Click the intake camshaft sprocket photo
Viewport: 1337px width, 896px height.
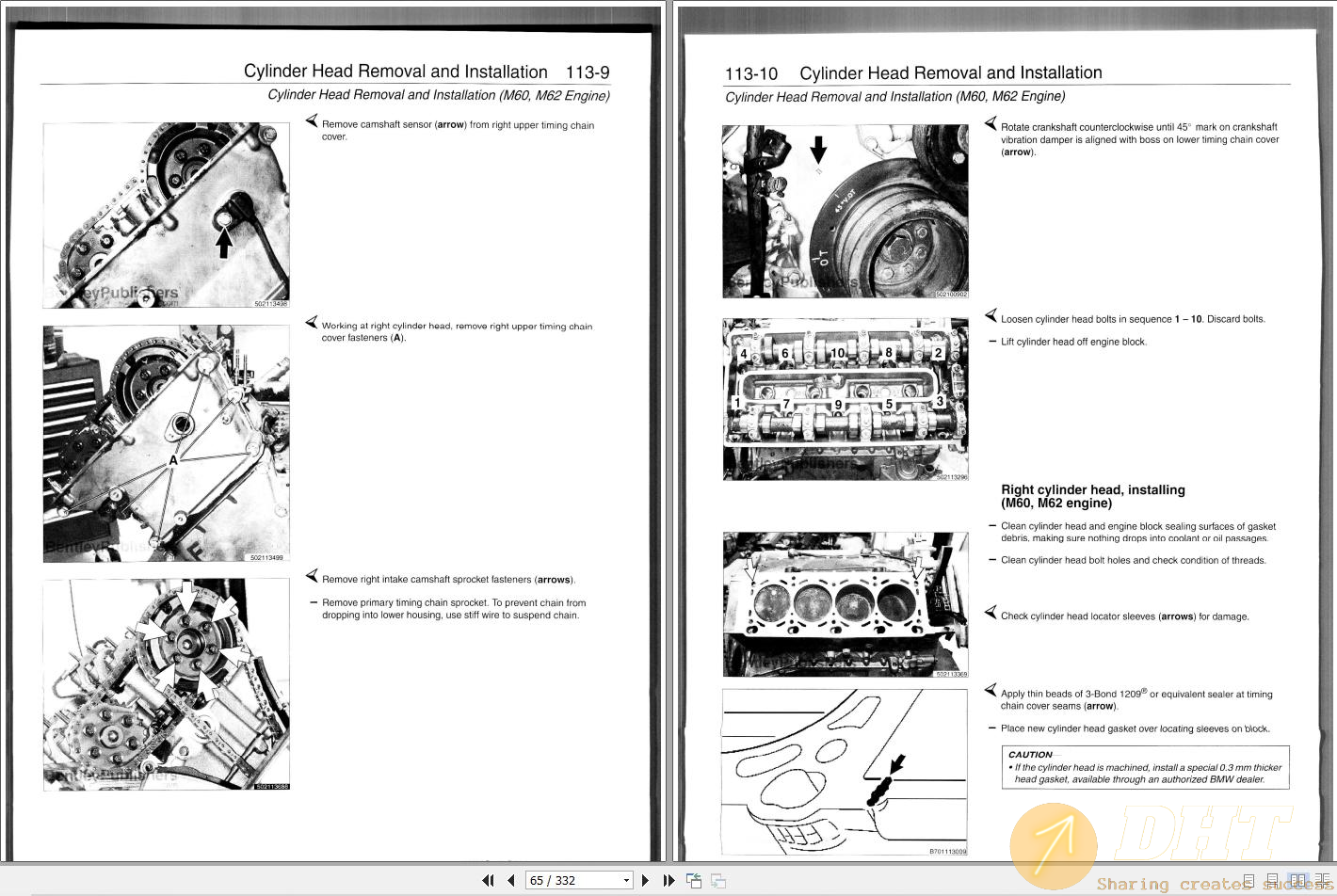[166, 684]
